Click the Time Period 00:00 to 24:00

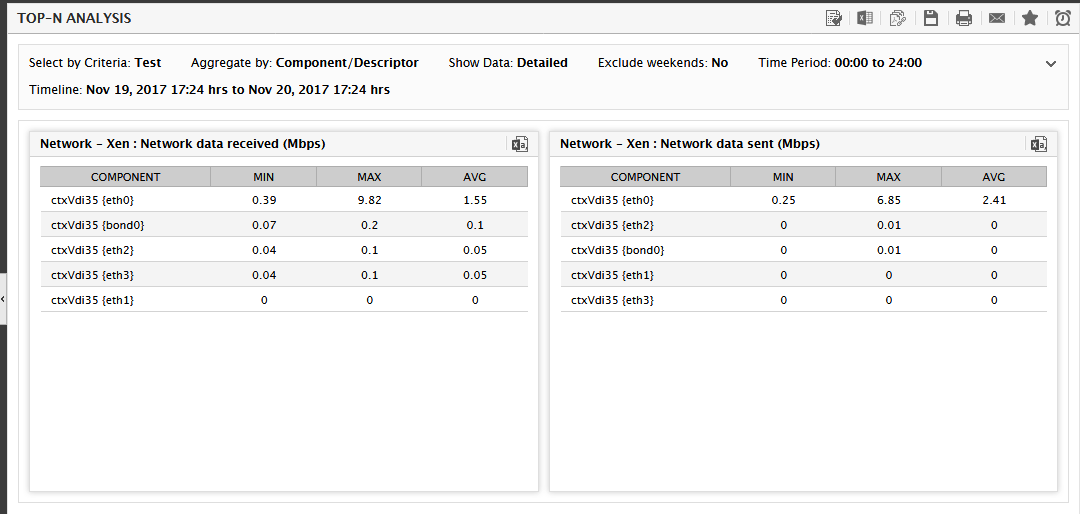tap(878, 63)
